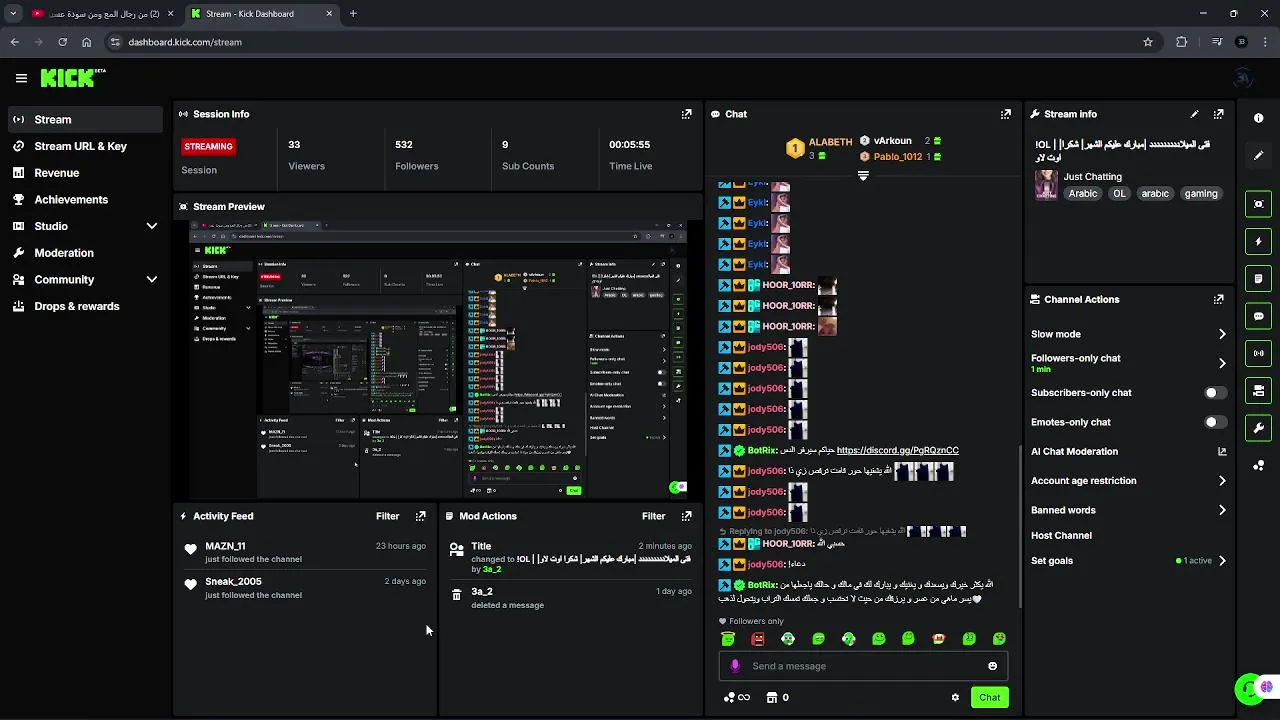Click the Stream Preview thumbnail
1280x720 pixels.
tap(438, 360)
